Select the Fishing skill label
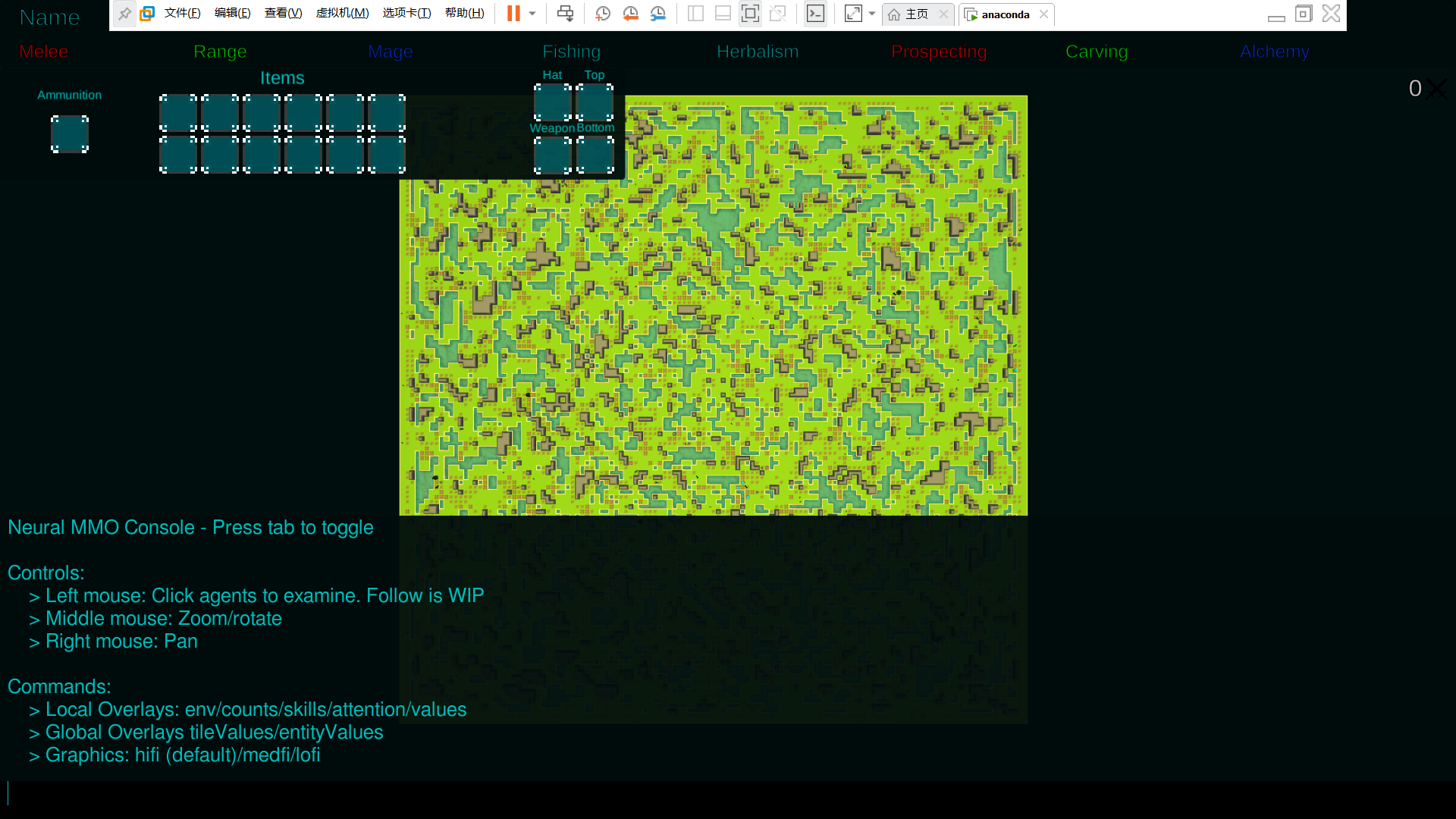1456x819 pixels. click(x=571, y=52)
